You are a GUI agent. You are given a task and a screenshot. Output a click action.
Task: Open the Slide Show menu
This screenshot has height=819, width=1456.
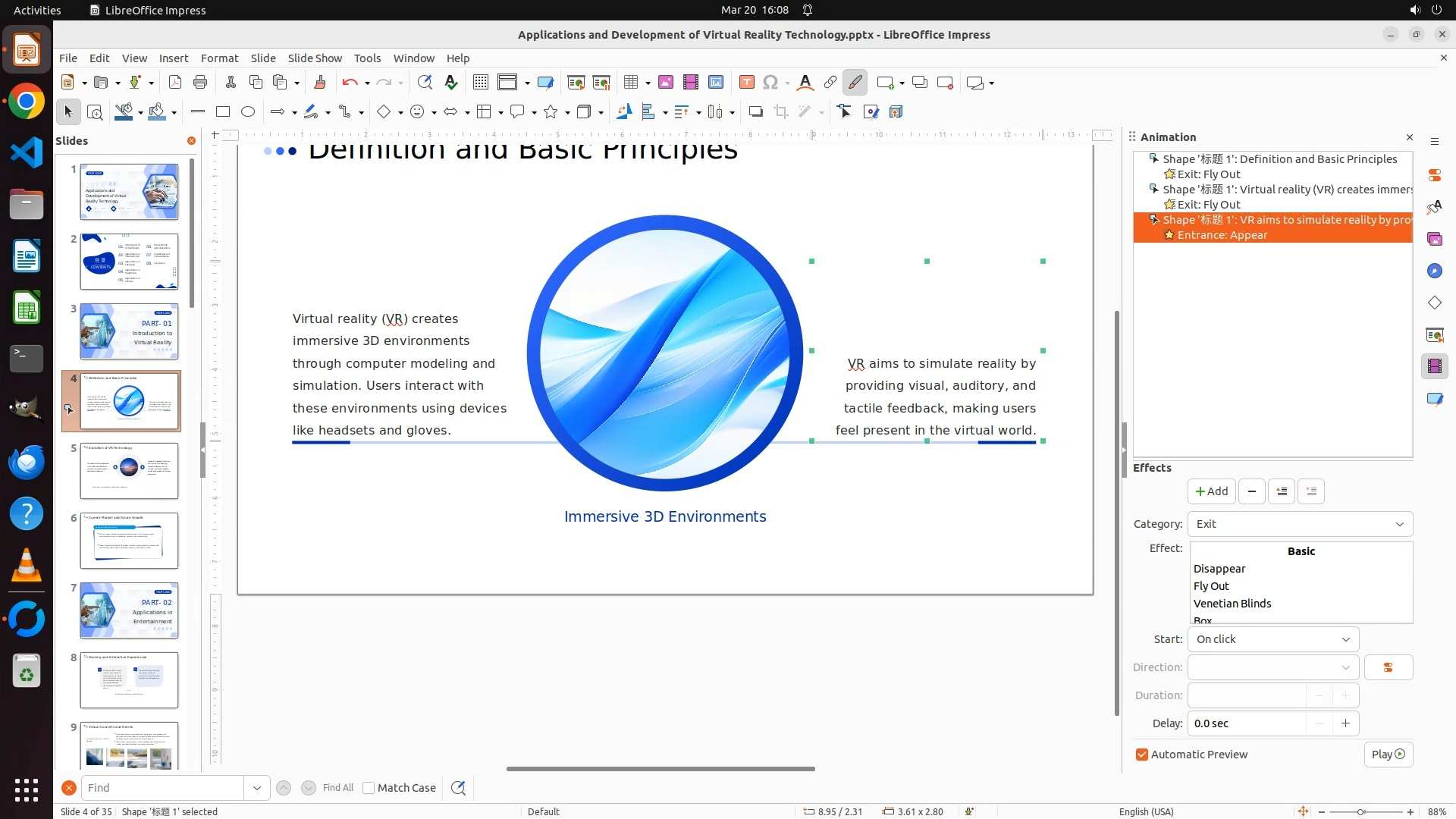point(315,58)
